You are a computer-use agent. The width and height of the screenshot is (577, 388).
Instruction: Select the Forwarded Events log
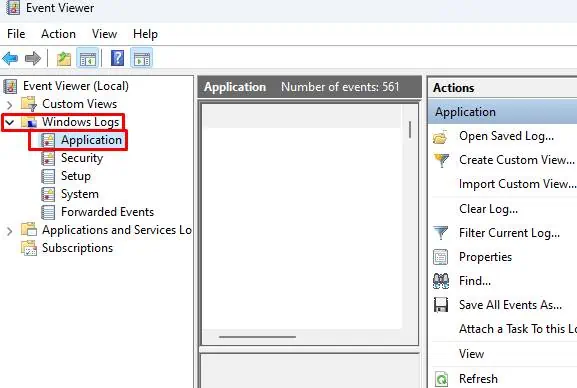pyautogui.click(x=107, y=212)
